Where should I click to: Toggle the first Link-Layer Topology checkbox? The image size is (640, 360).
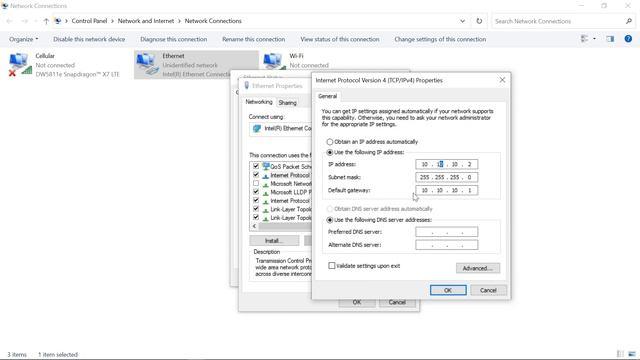tap(256, 209)
